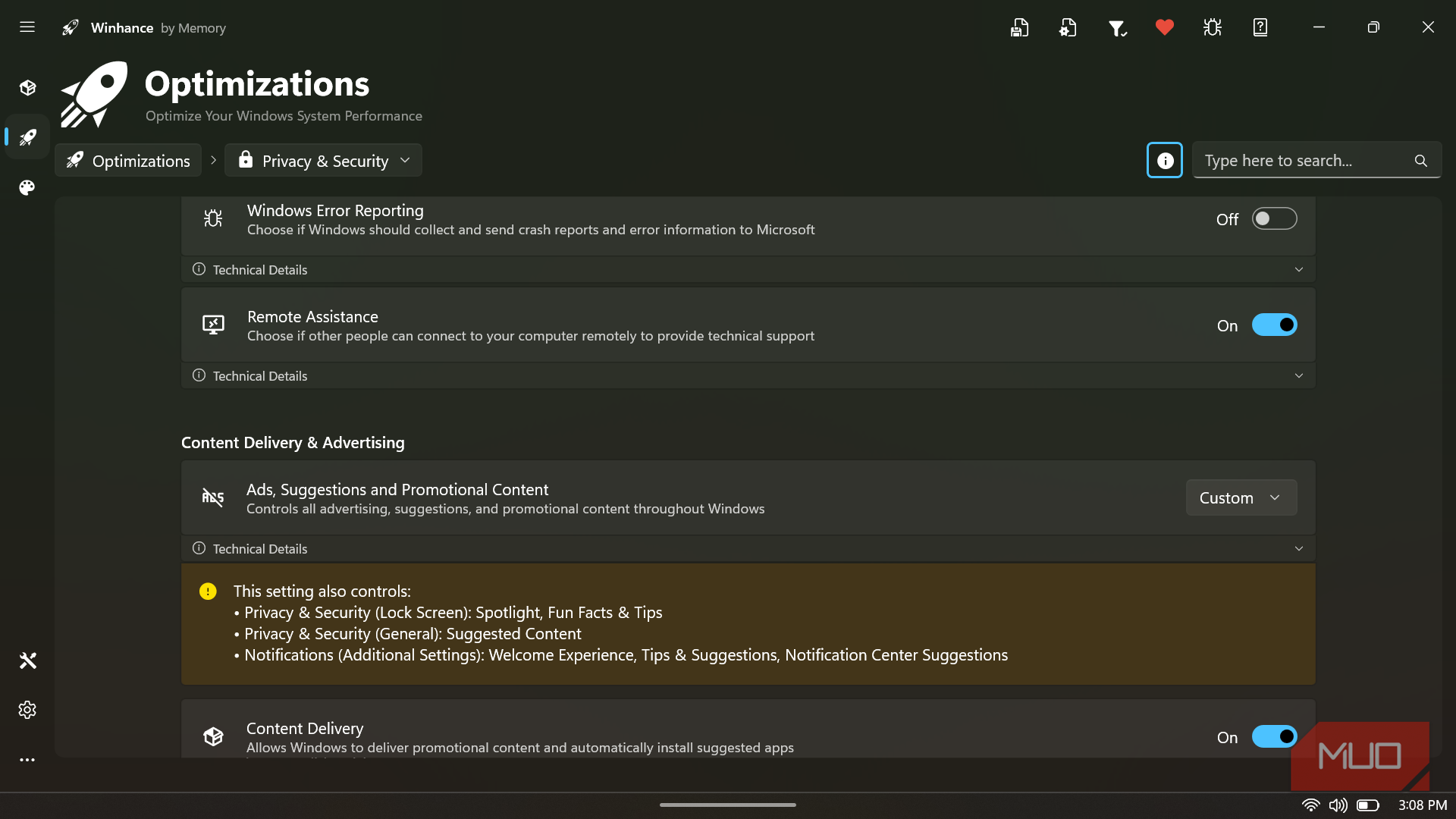The image size is (1456, 819).
Task: Disable the Content Delivery toggle
Action: click(1274, 736)
